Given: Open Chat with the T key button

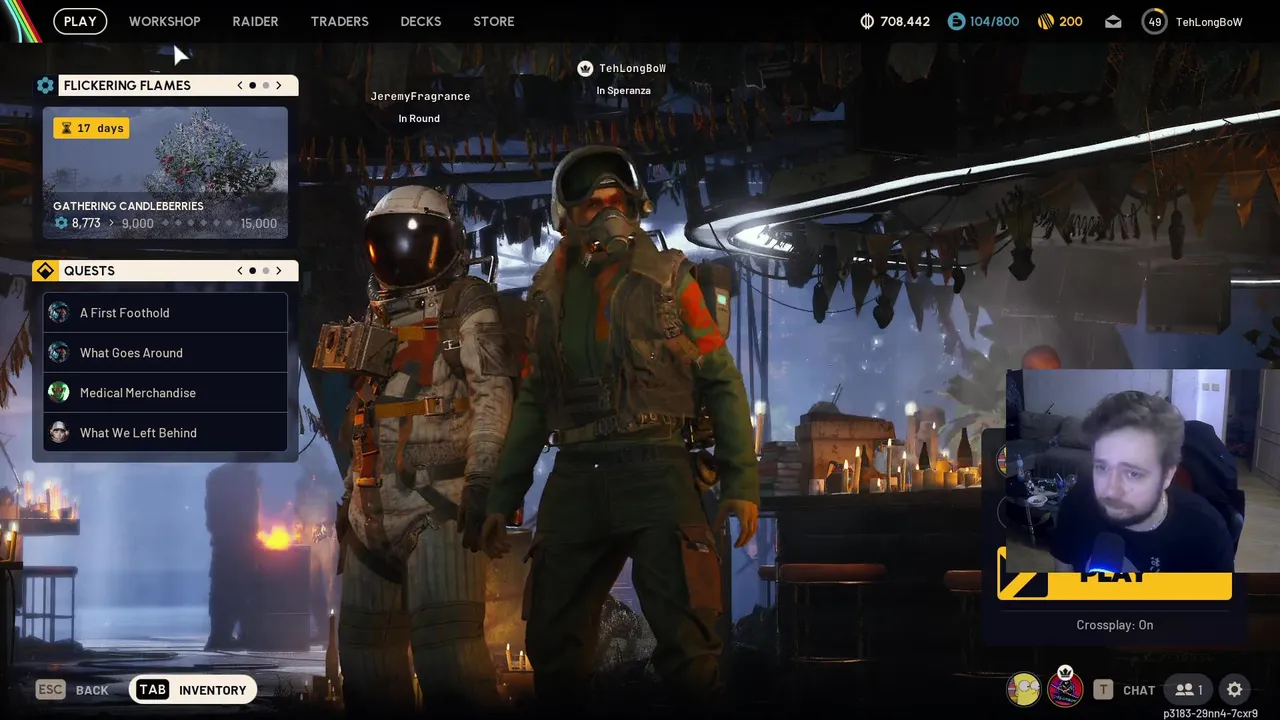Looking at the screenshot, I should [x=1125, y=690].
